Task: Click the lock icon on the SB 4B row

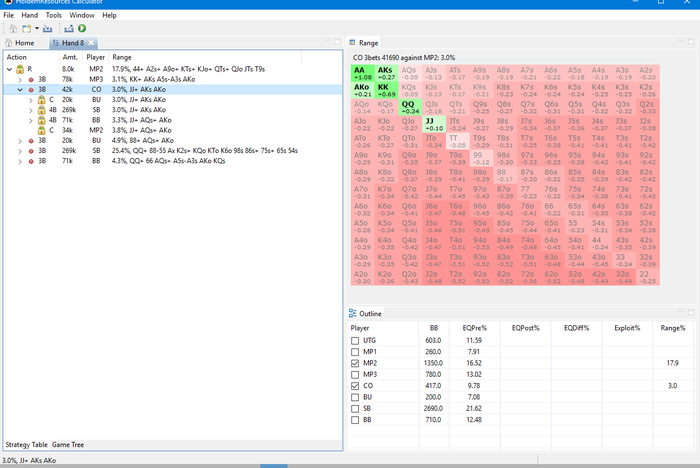Action: coord(42,110)
